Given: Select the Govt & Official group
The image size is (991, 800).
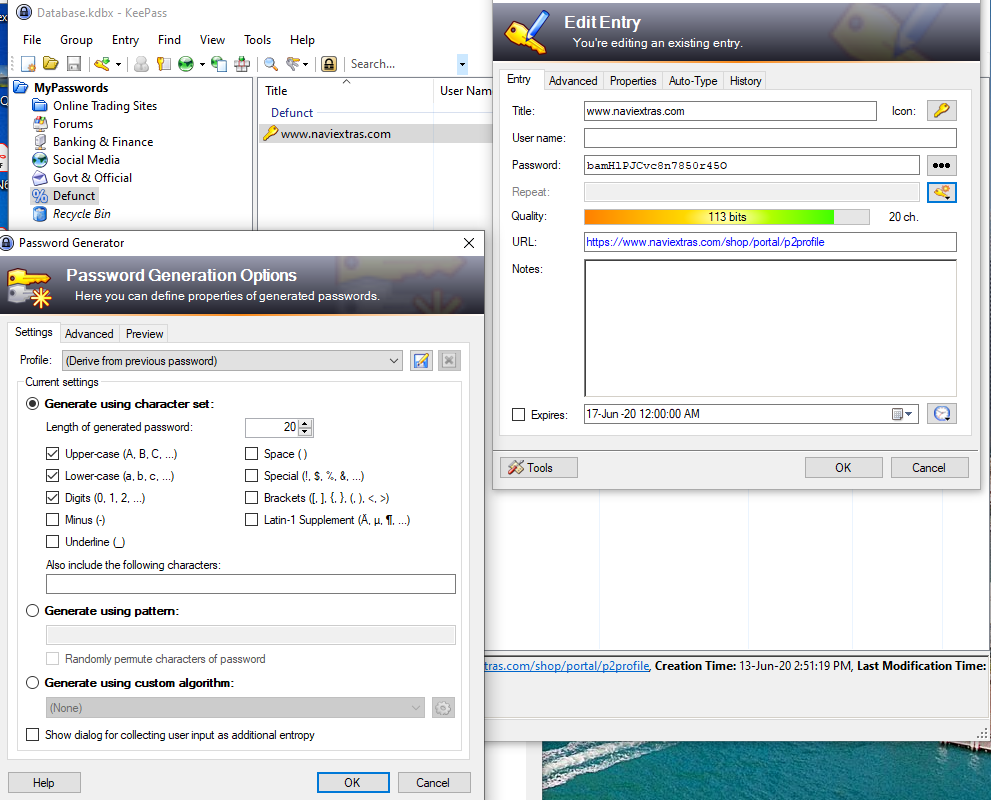Looking at the screenshot, I should tap(92, 178).
